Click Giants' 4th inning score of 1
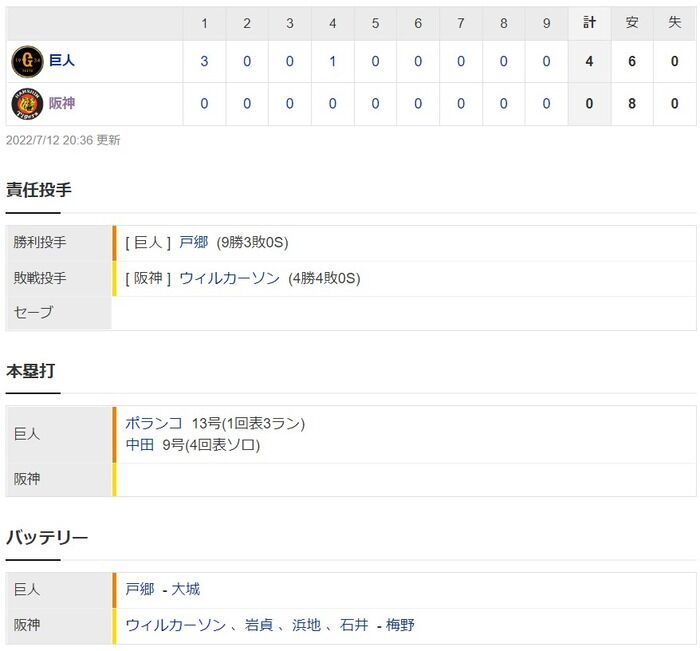 [x=332, y=61]
